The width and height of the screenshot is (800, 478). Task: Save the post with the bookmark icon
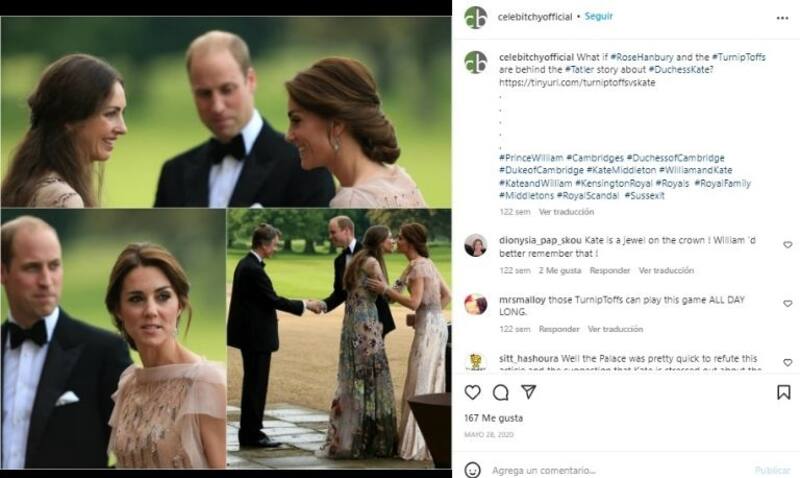[784, 392]
